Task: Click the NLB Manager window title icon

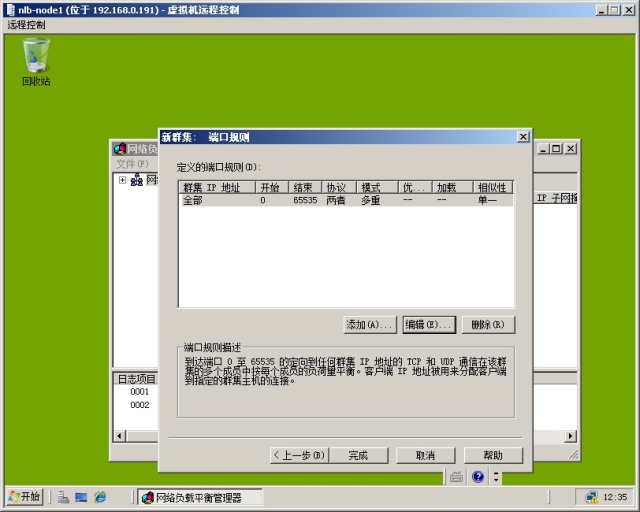Action: click(x=120, y=148)
